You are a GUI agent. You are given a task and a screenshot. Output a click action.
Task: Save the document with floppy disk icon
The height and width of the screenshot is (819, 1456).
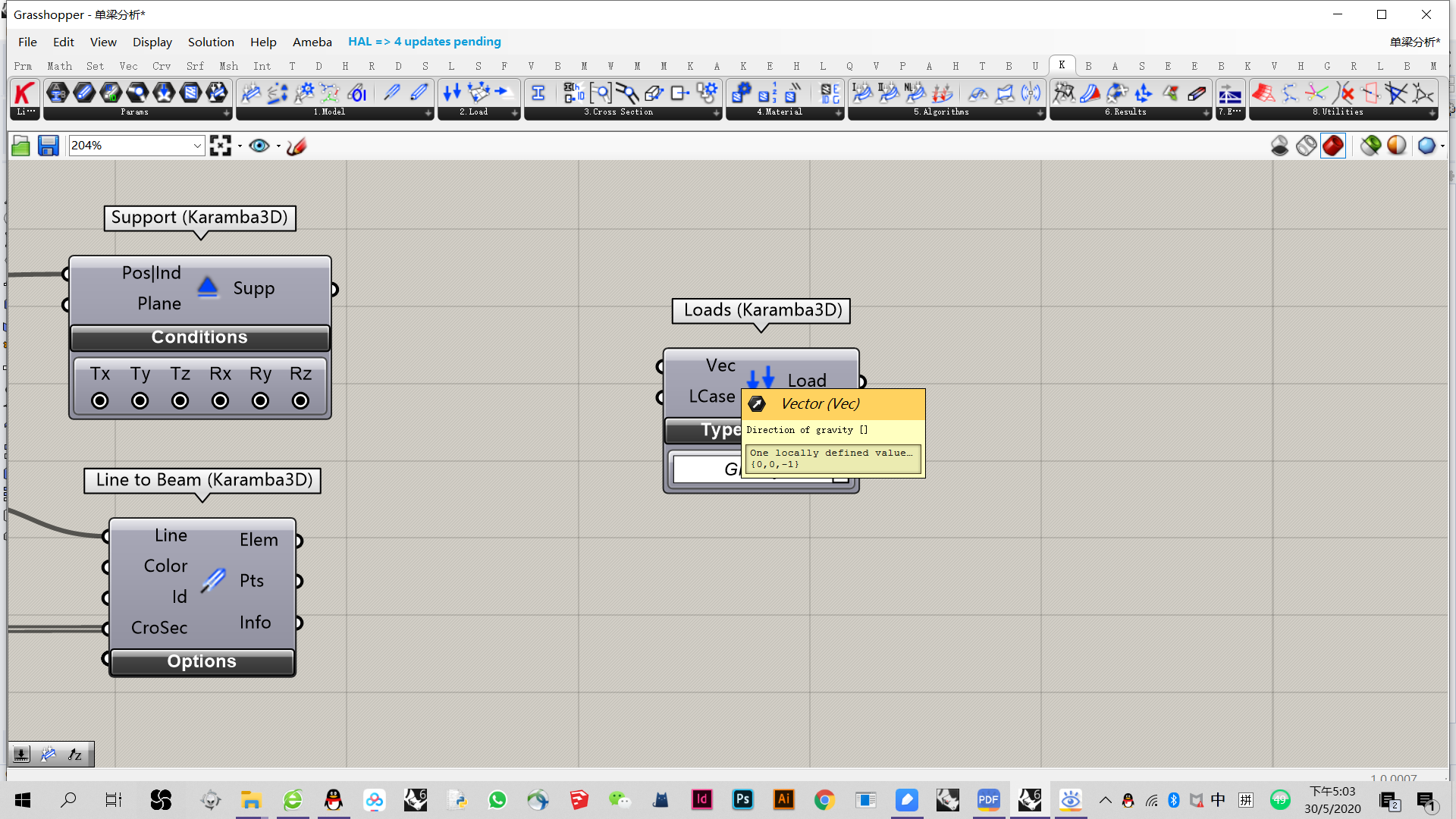pos(49,146)
